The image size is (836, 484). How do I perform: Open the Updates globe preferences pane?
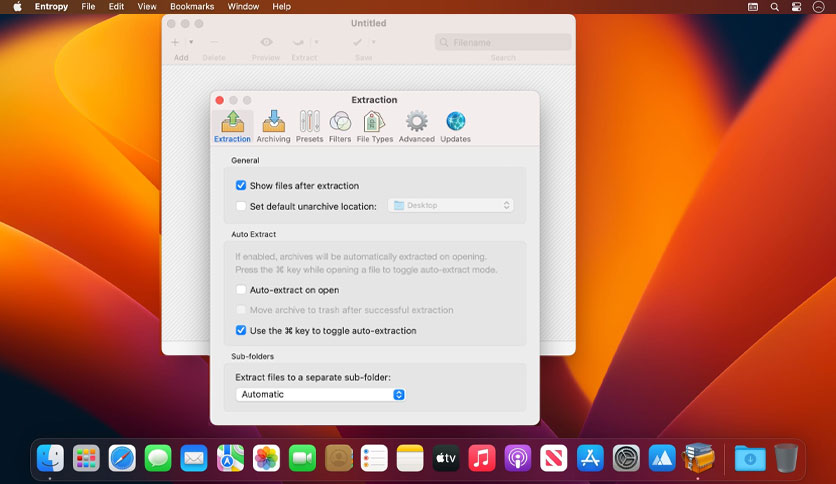455,127
